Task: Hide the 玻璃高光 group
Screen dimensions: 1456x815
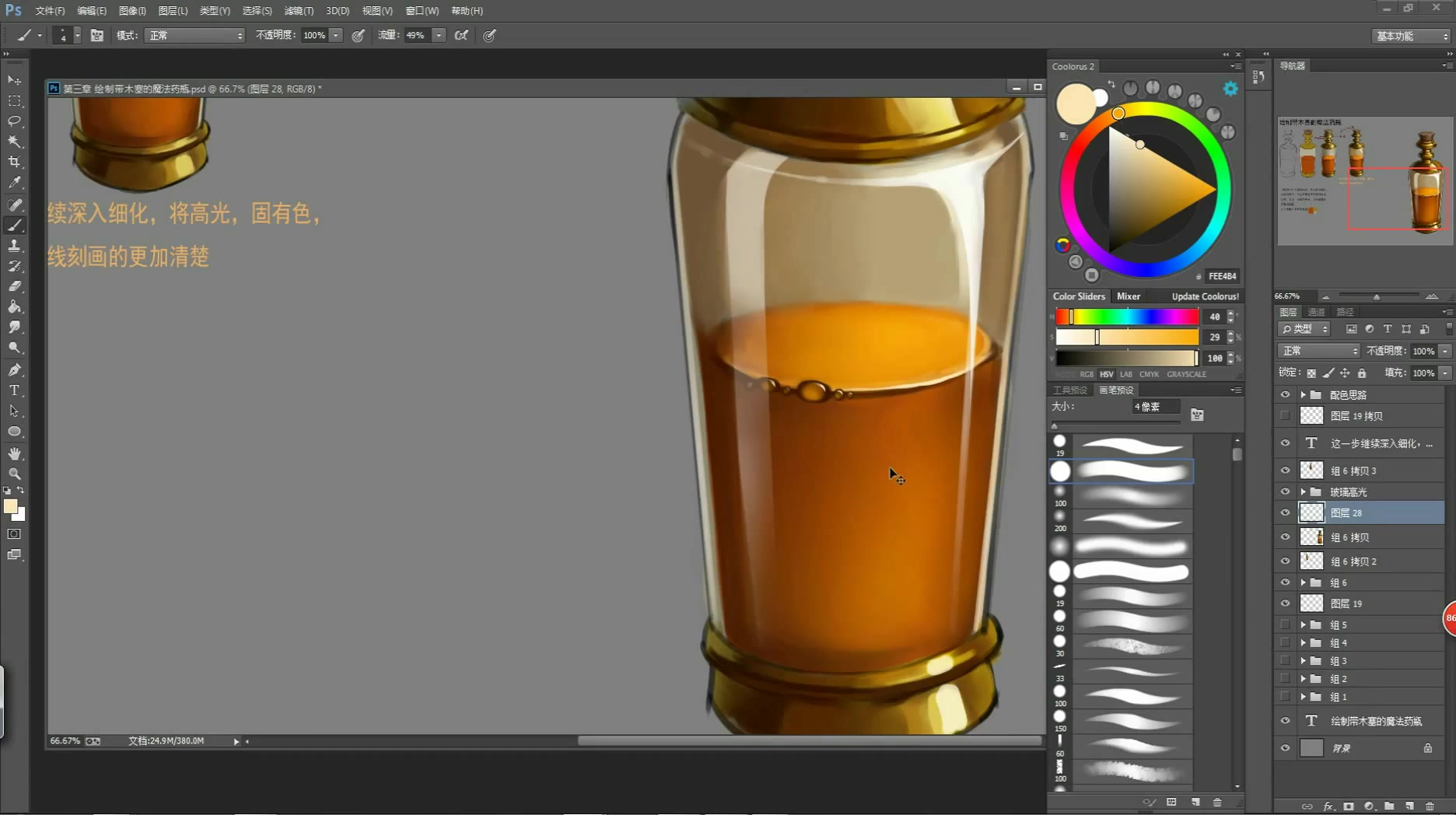Action: 1285,491
